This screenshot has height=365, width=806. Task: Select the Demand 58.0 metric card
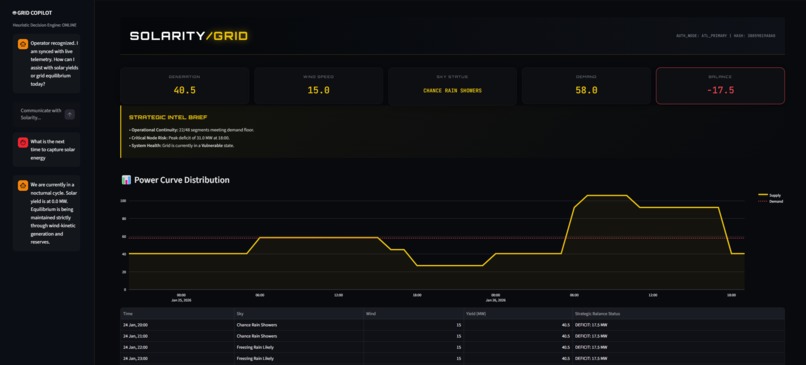click(x=587, y=86)
